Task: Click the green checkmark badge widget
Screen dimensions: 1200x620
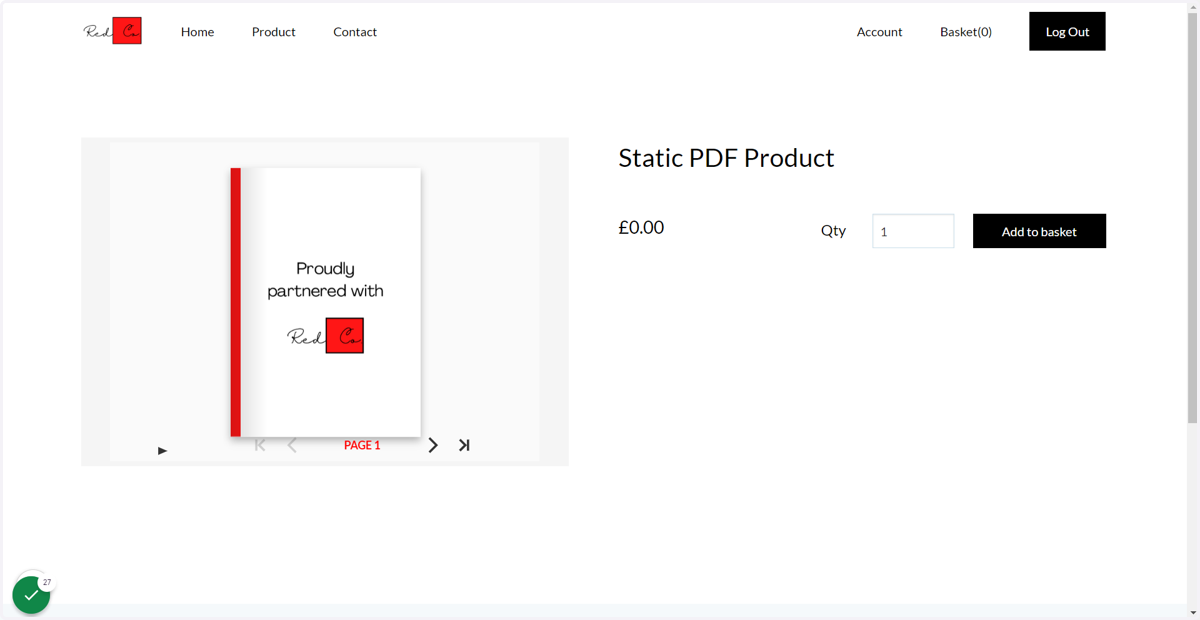Action: tap(31, 595)
